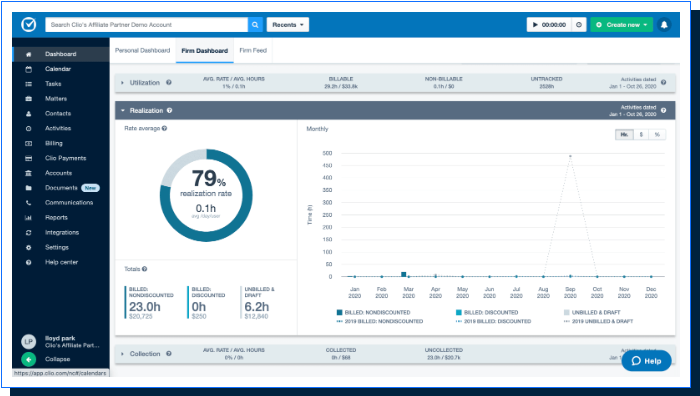Click the Contacts person icon
Screen dimensions: 700x396
click(29, 113)
